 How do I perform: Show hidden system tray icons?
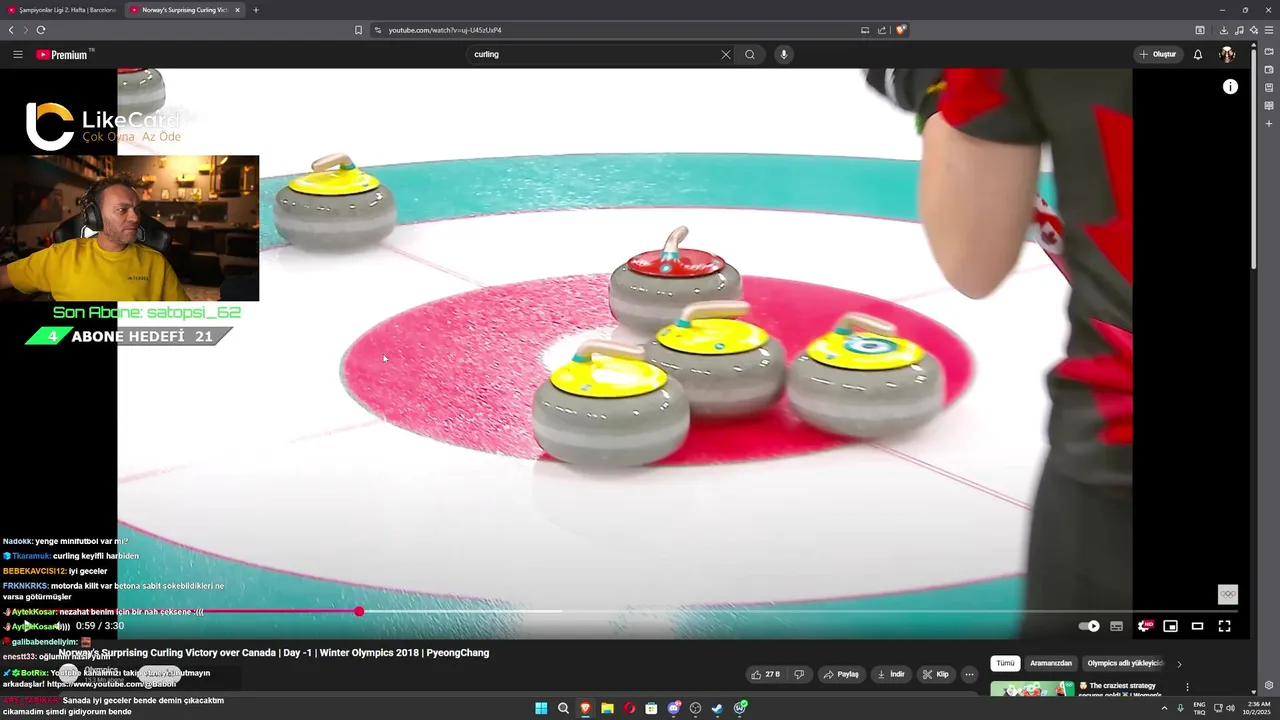tap(1164, 708)
